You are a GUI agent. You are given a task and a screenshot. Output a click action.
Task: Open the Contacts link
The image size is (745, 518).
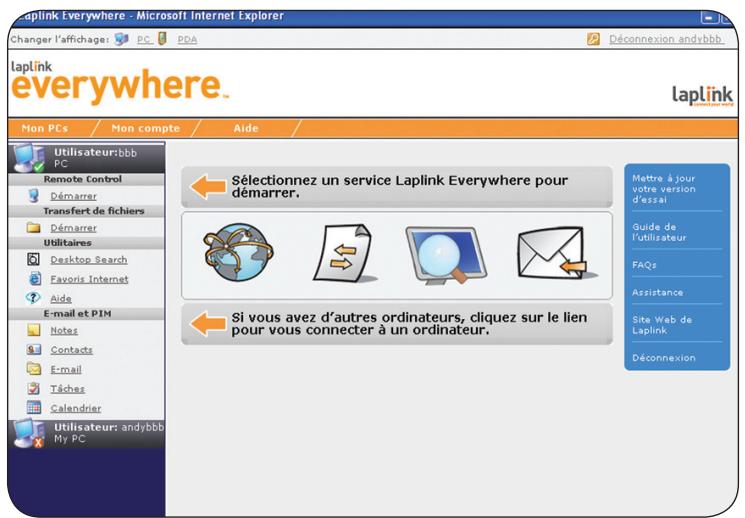point(72,350)
